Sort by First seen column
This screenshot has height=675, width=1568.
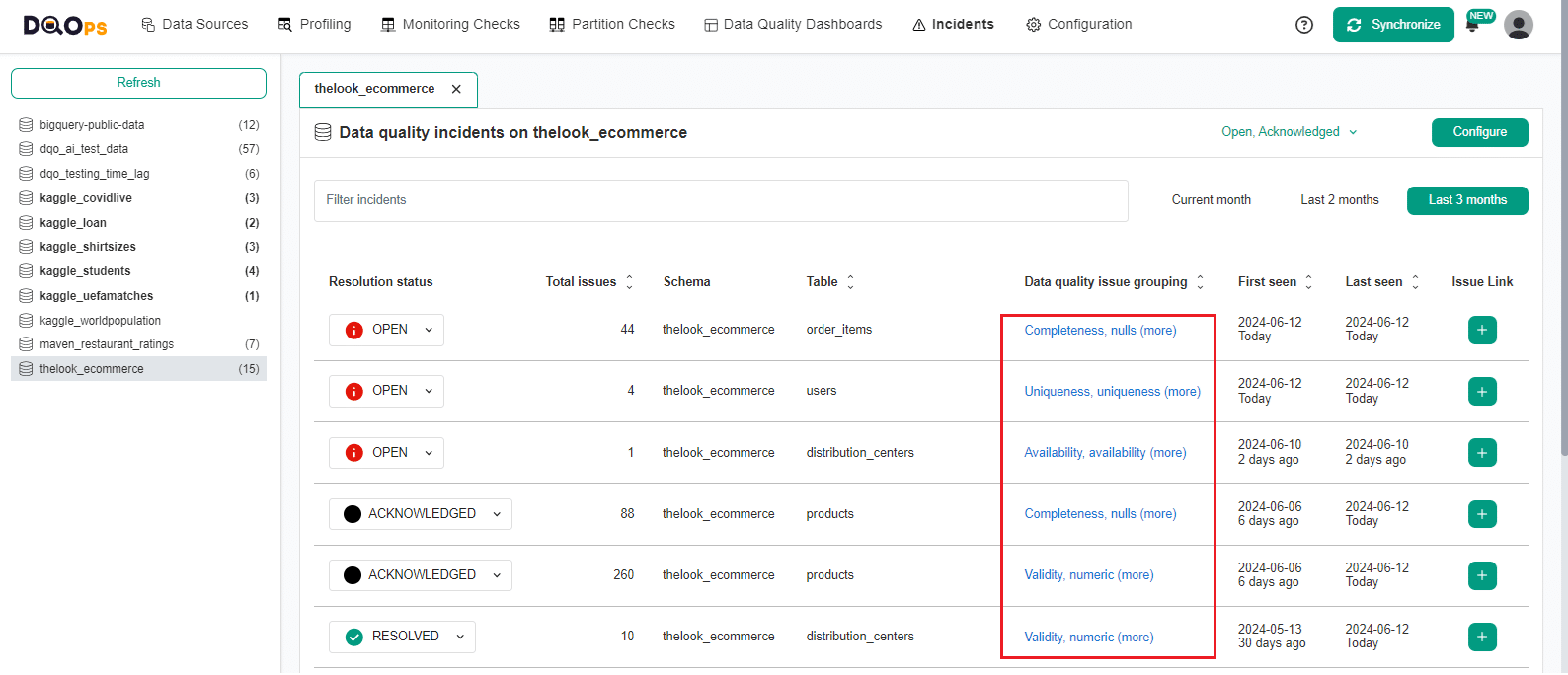(x=1308, y=282)
